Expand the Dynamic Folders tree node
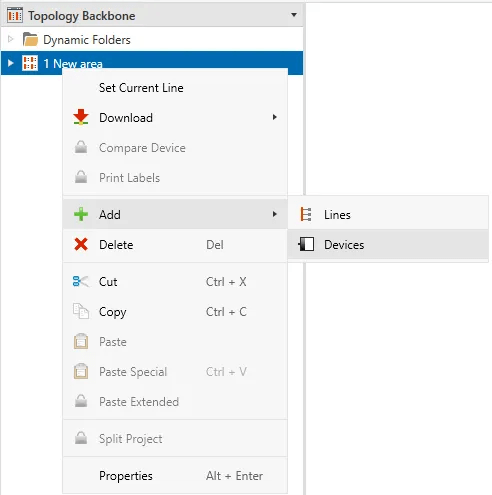492x495 pixels. 10,39
